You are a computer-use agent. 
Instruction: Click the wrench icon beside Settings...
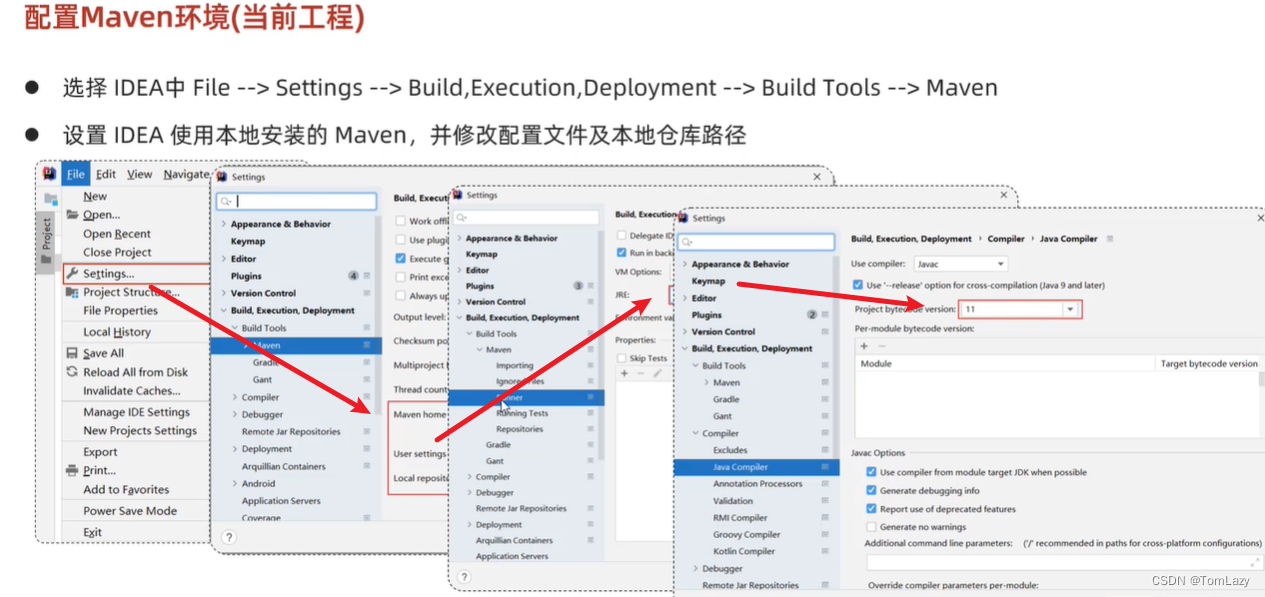click(73, 271)
